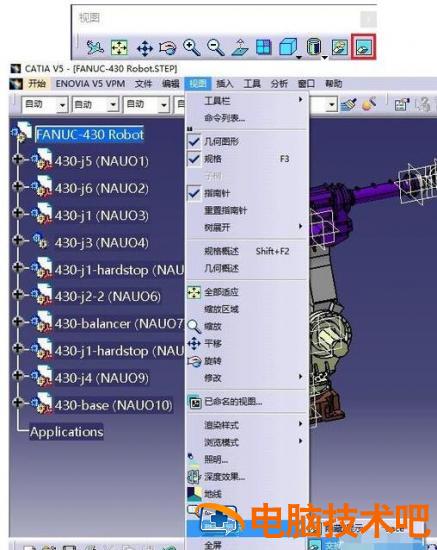Click the Shading cylinder render style icon

314,47
